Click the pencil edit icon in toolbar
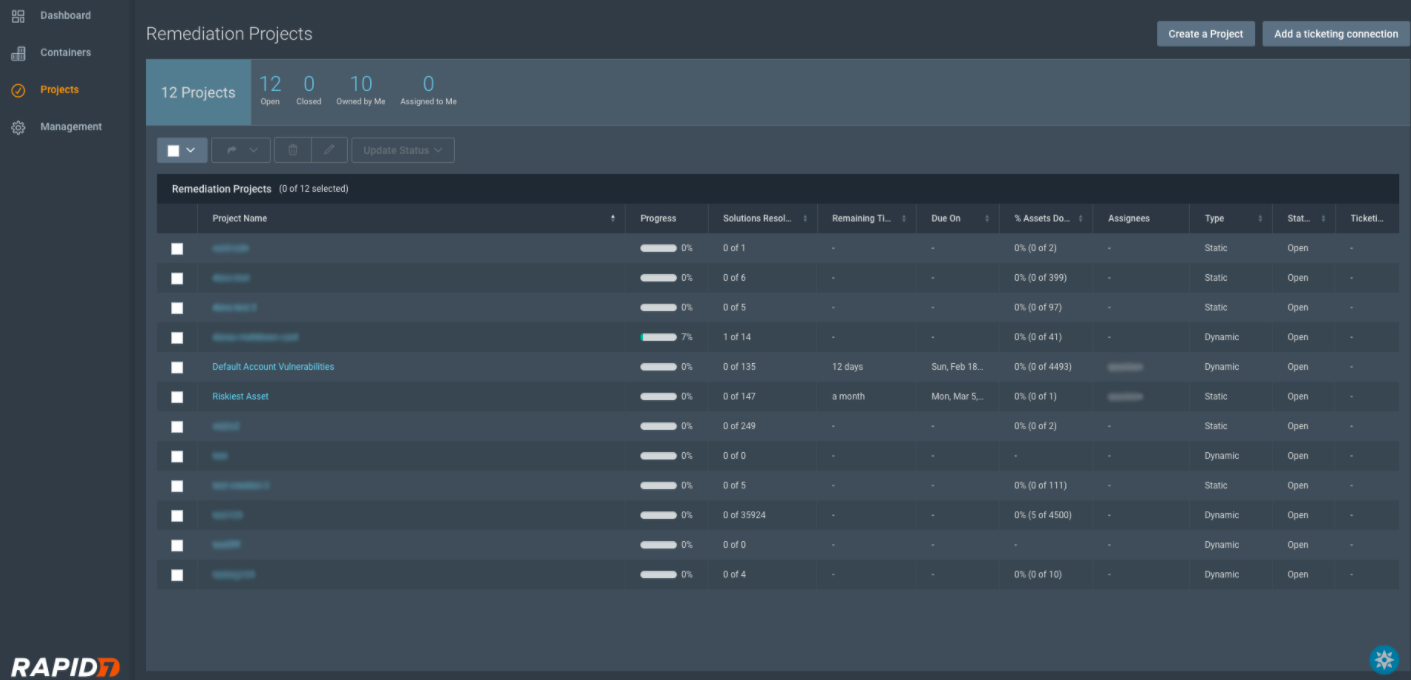1411x680 pixels. tap(329, 150)
